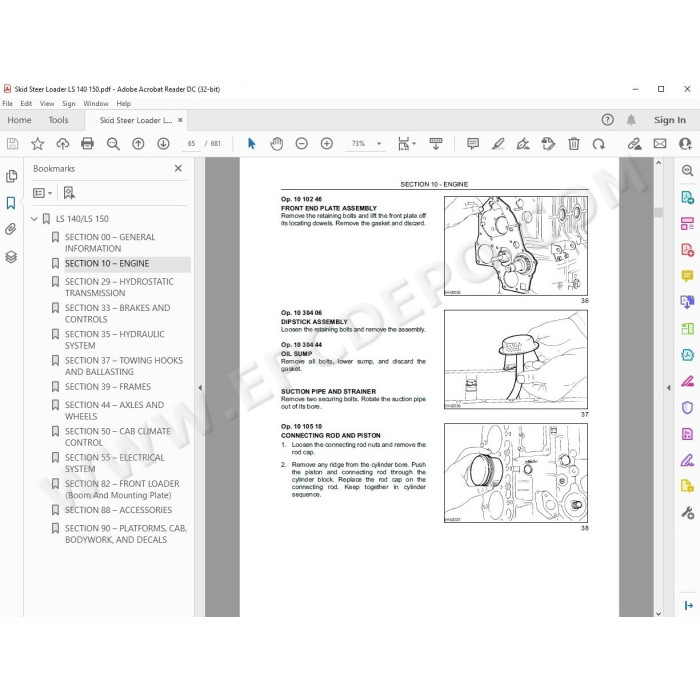The image size is (700, 700).
Task: Choose the selection arrow tool
Action: [x=251, y=143]
